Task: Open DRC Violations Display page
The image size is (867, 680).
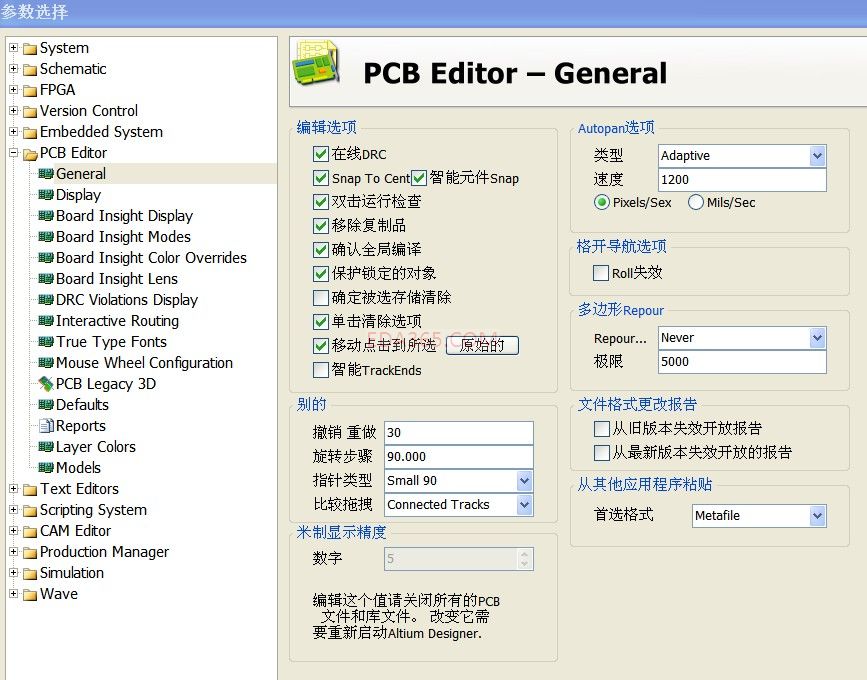Action: click(127, 300)
